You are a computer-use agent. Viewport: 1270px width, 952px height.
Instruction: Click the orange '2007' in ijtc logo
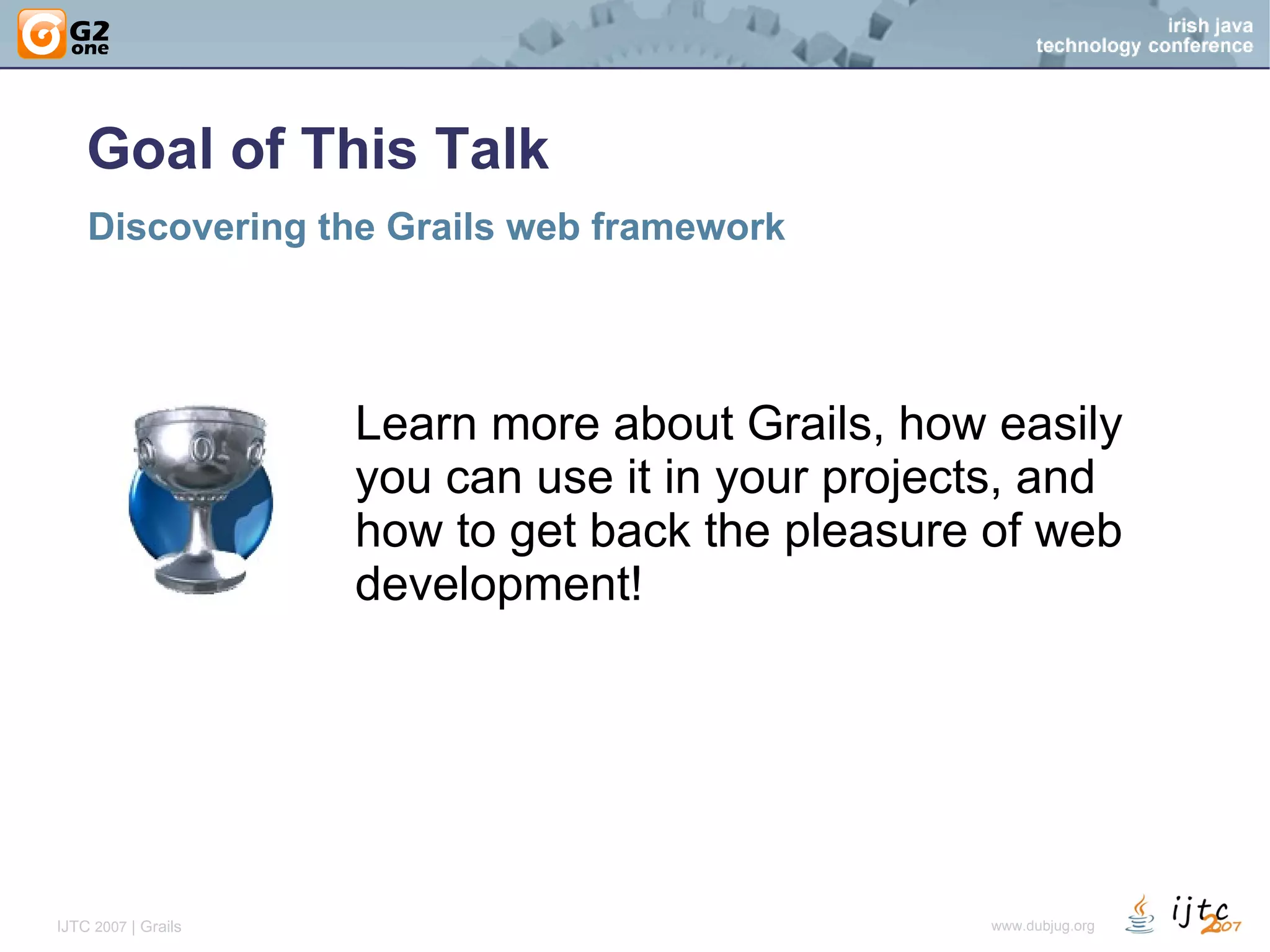pos(1221,926)
